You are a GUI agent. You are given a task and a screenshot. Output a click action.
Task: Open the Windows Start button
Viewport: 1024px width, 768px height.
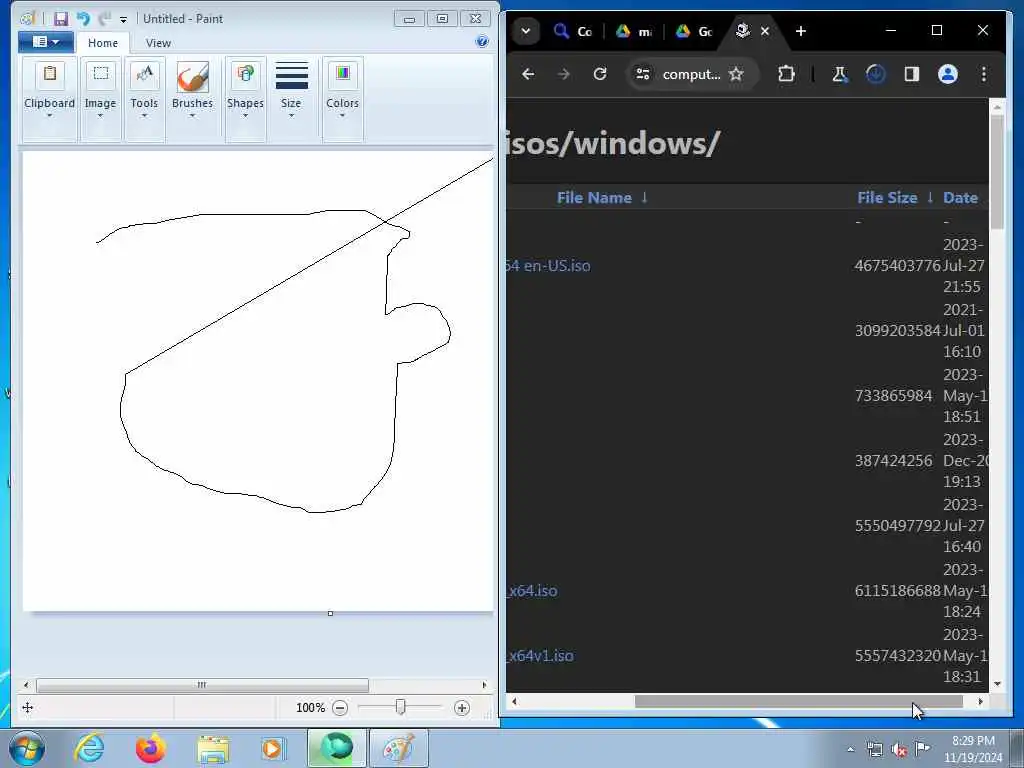(27, 748)
